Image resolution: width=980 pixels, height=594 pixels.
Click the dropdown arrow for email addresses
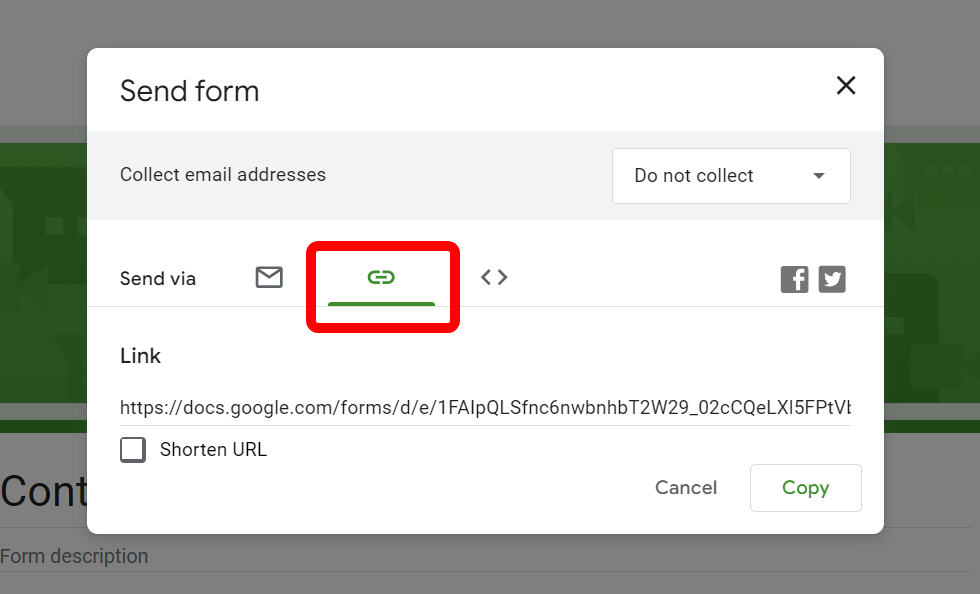point(820,175)
